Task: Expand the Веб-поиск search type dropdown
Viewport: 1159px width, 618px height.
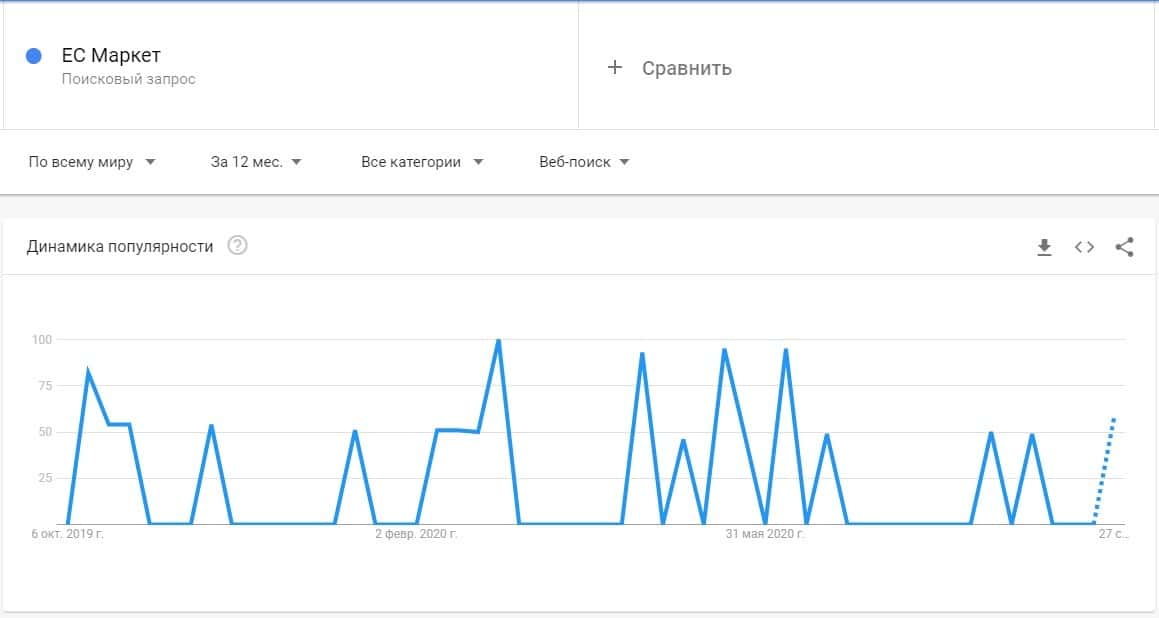Action: [x=584, y=162]
